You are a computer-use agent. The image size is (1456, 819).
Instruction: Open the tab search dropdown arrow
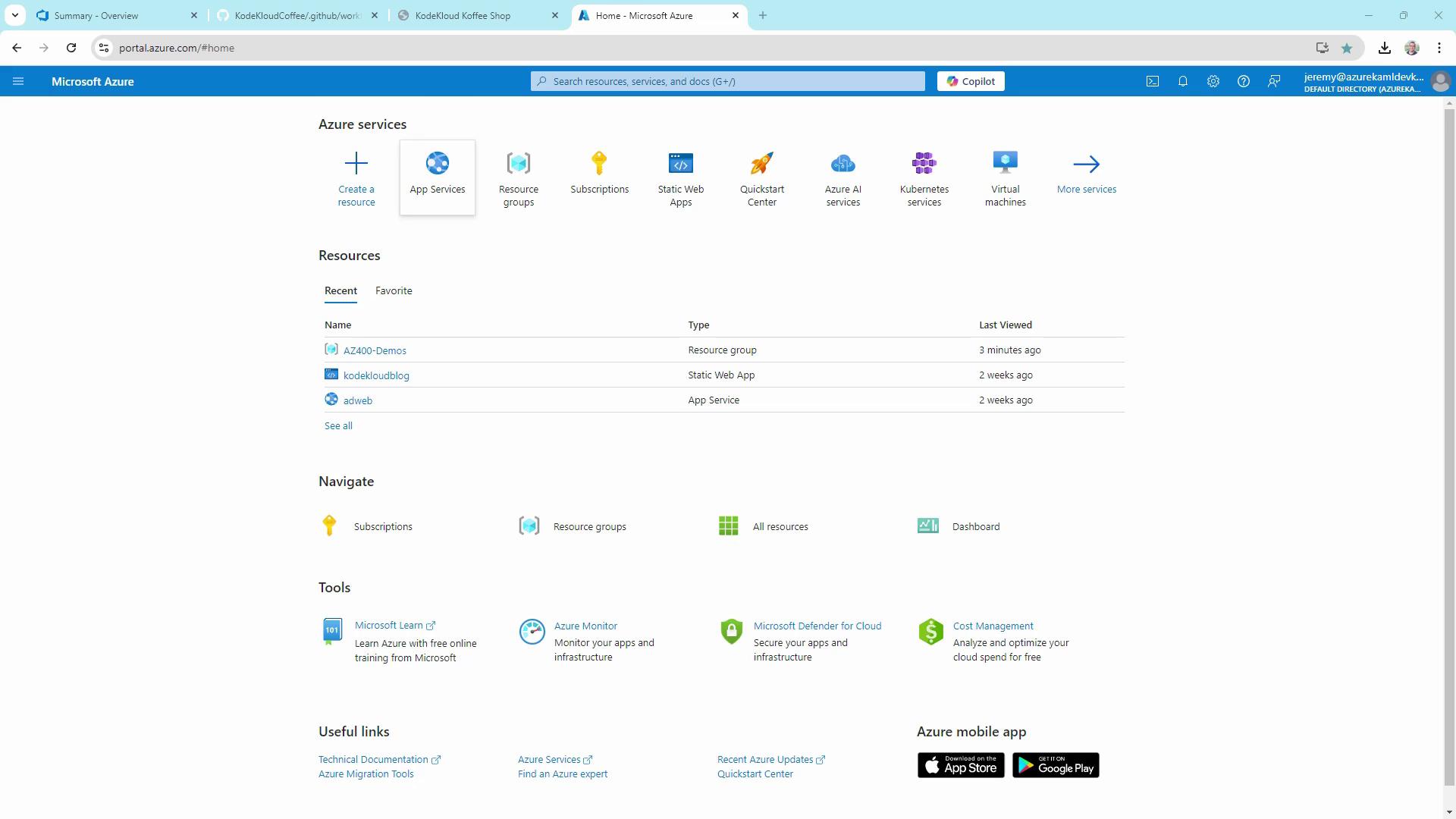coord(14,15)
